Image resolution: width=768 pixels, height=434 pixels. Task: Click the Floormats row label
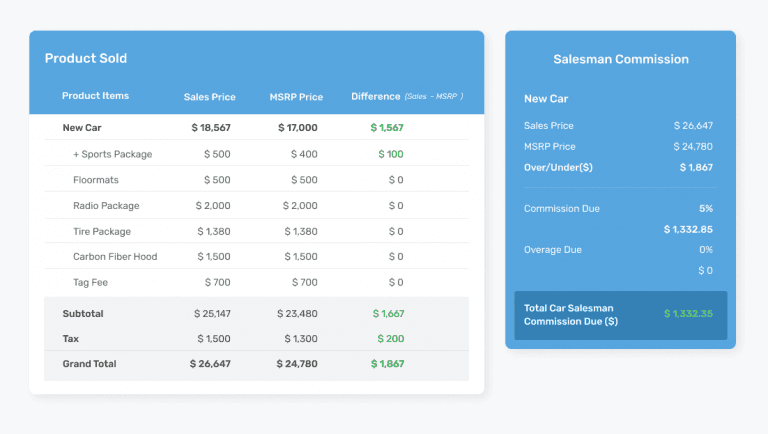96,180
